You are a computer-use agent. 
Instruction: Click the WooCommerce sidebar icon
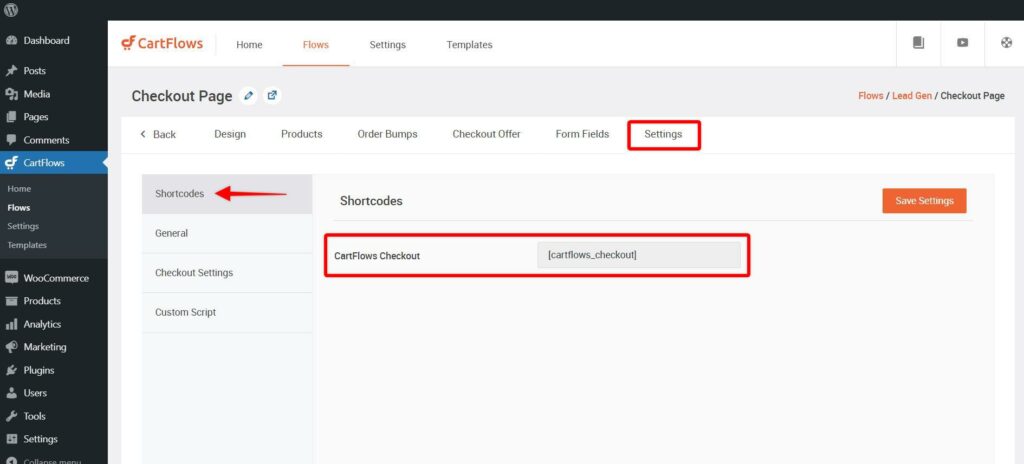coord(11,278)
